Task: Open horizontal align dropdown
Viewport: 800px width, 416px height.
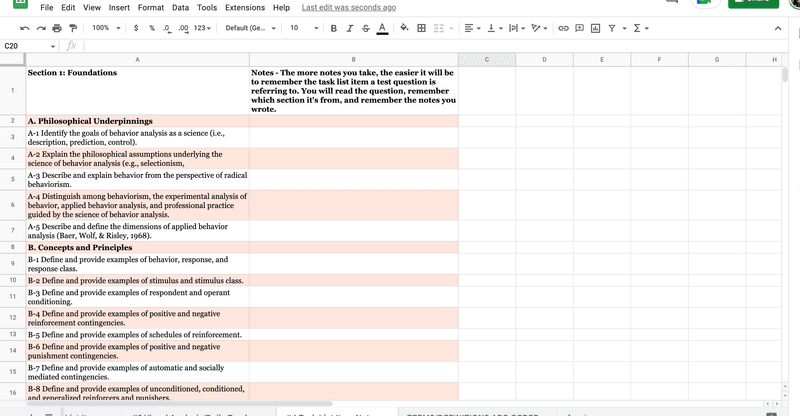Action: point(472,28)
